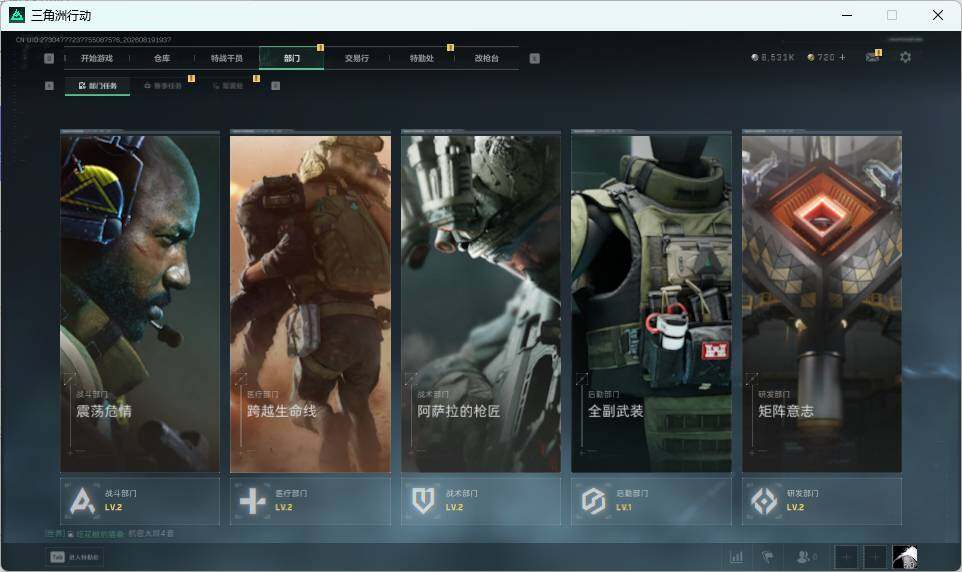Viewport: 962px width, 572px height.
Task: Open the 跨越生命线 medical department card
Action: click(310, 301)
